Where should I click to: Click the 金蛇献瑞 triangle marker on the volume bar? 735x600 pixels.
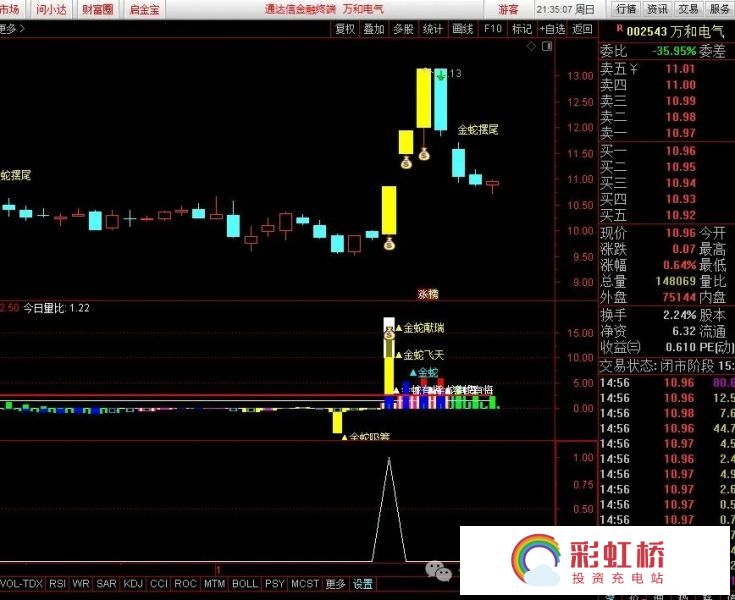[398, 328]
